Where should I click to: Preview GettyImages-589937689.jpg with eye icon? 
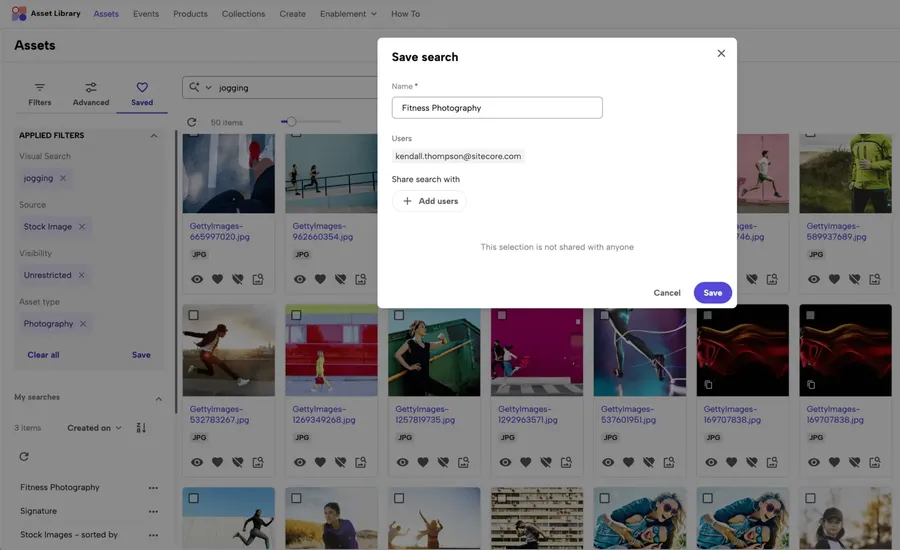(x=814, y=279)
